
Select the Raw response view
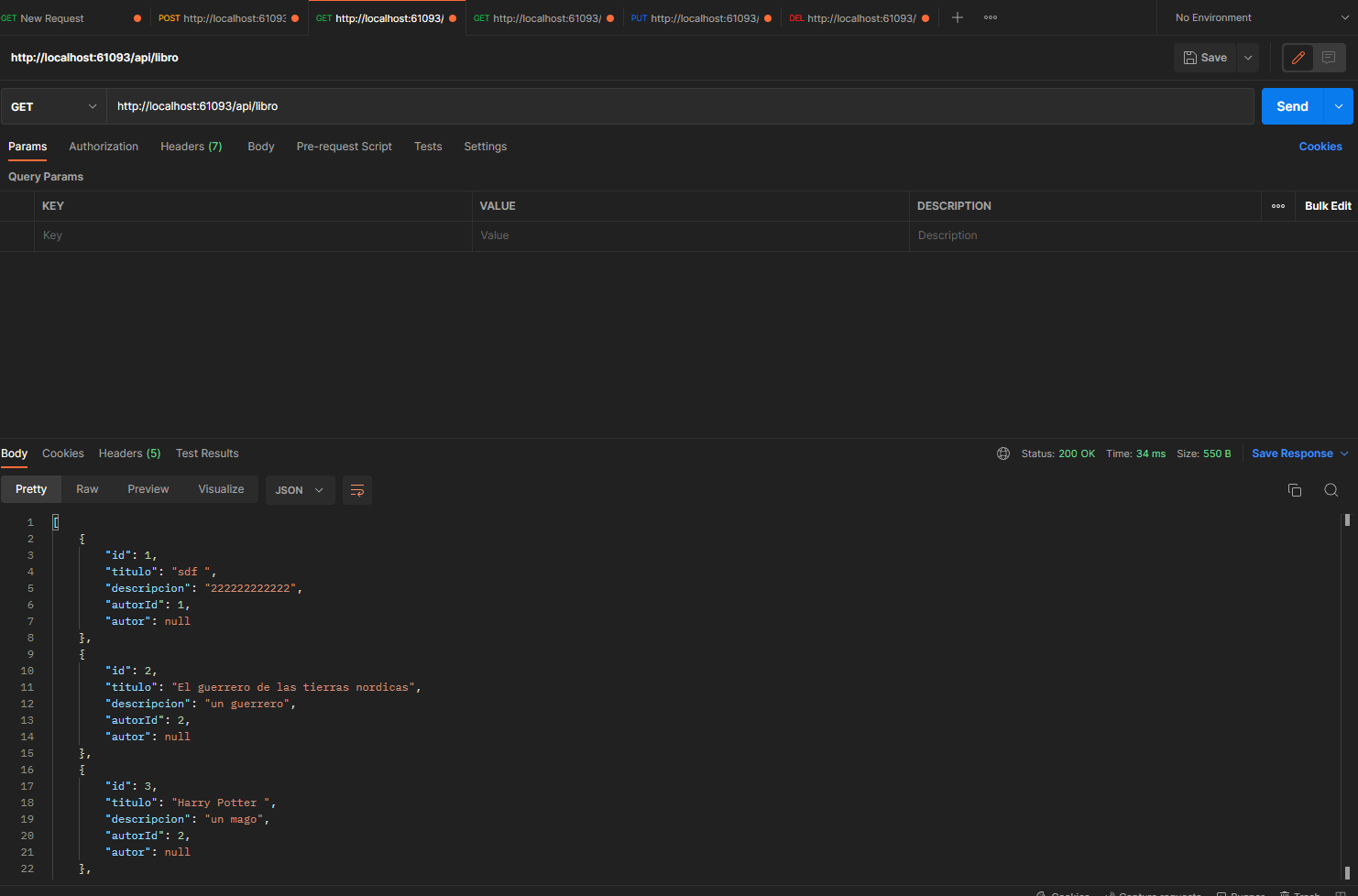pos(87,489)
